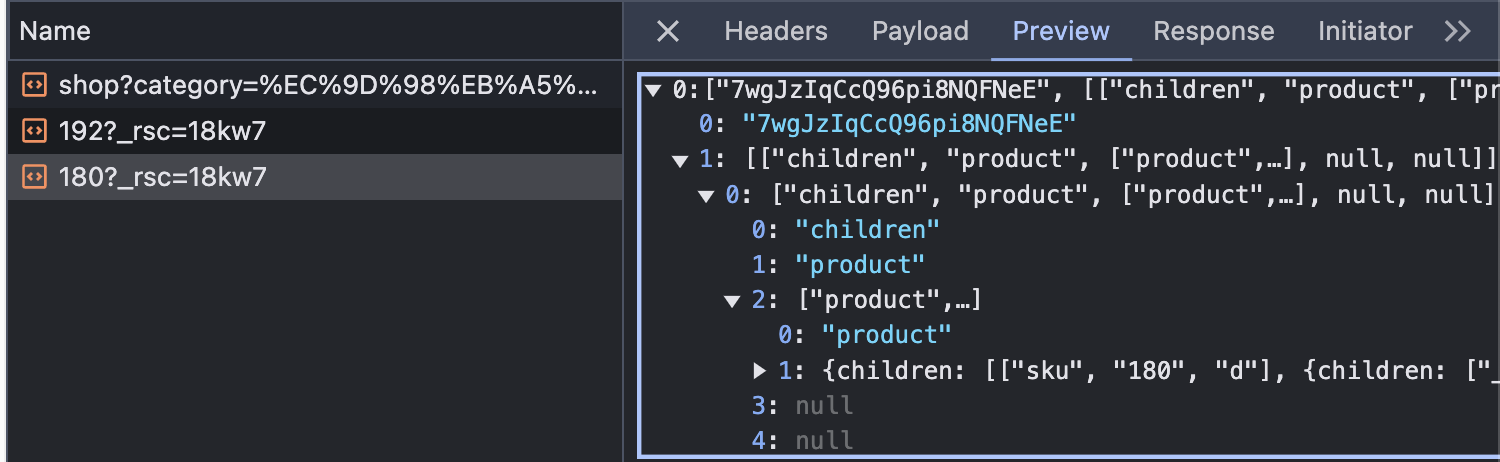Open the Initiator tab
Viewport: 1500px width, 462px height.
[x=1364, y=31]
